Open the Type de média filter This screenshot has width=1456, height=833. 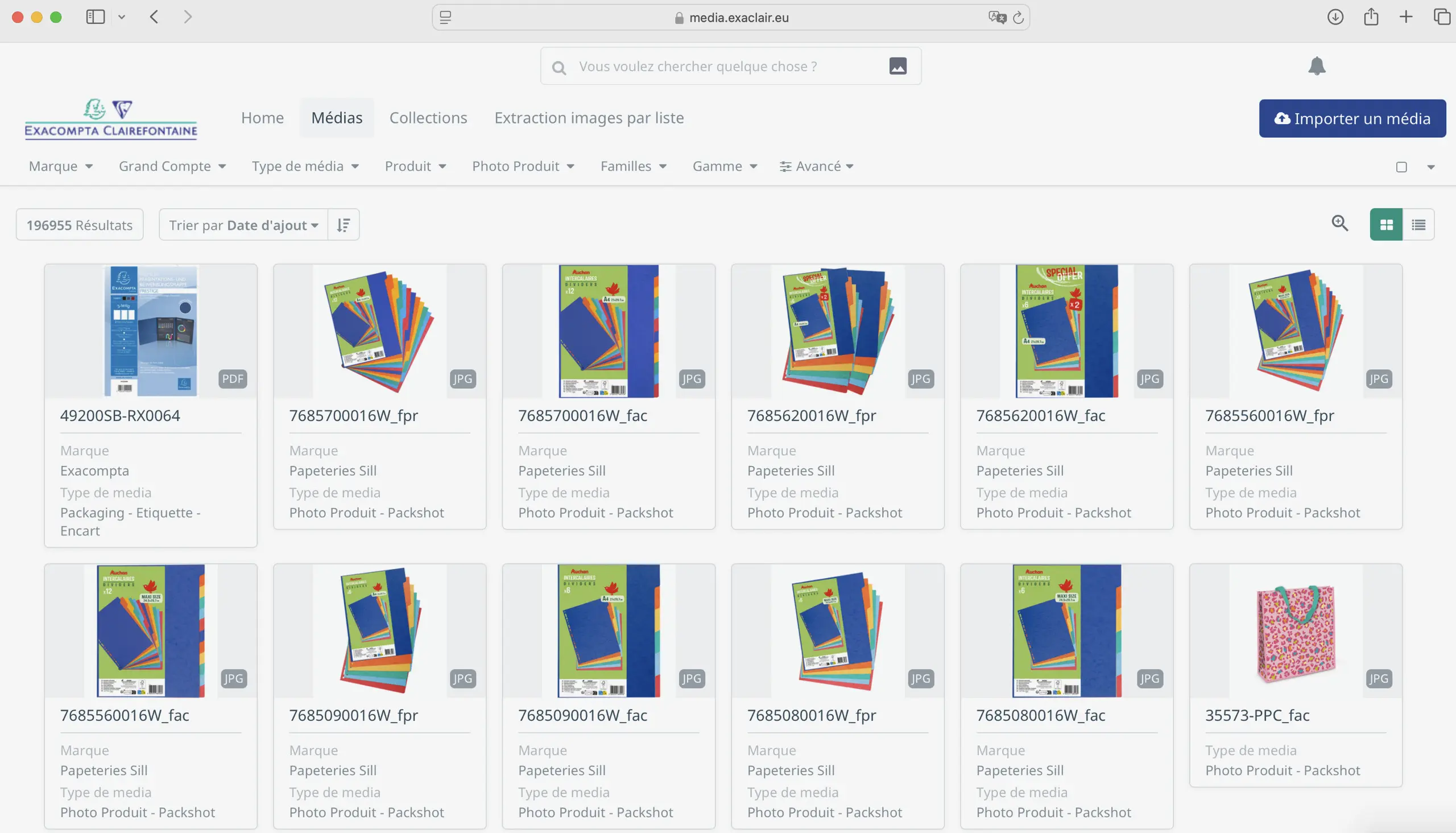[x=305, y=167]
